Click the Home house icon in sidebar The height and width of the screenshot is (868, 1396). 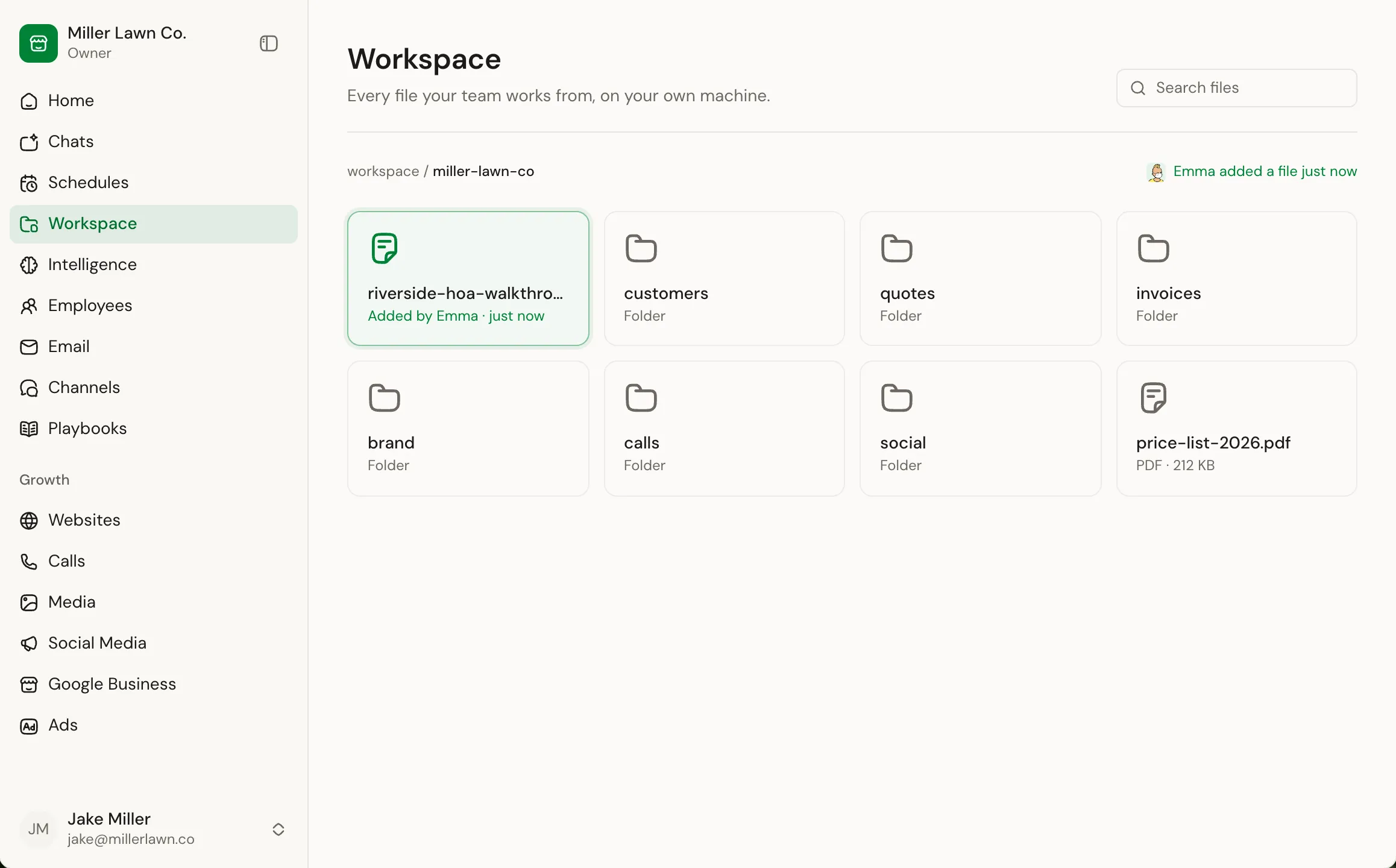pos(29,101)
